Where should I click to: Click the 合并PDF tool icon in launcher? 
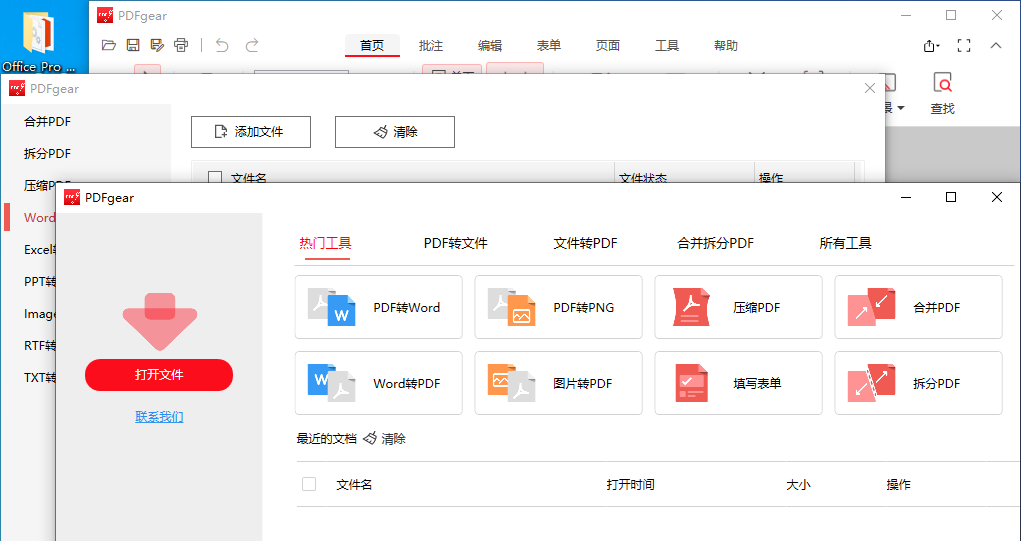(x=871, y=307)
